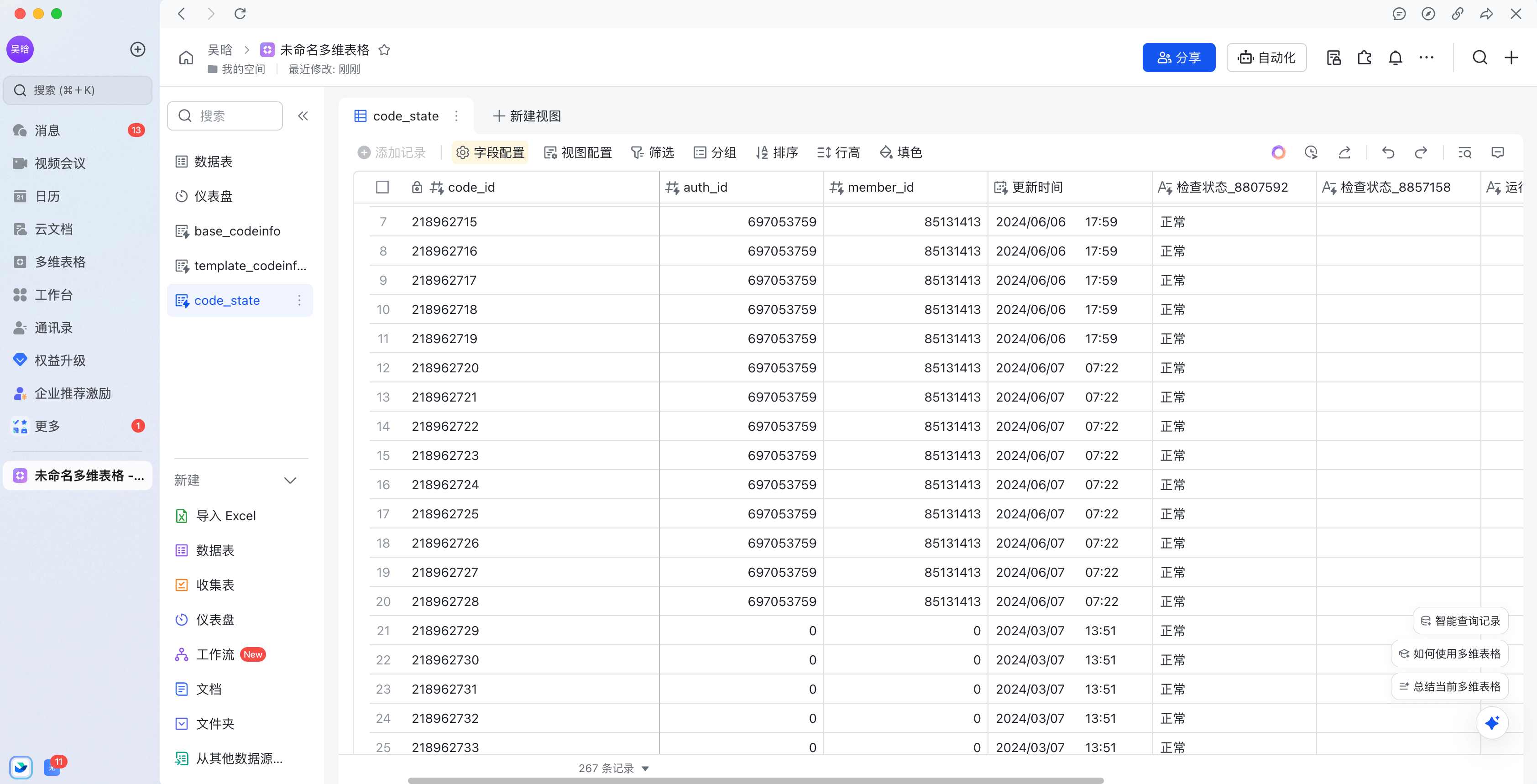Open 筛选 filter dropdown
Viewport: 1537px width, 784px height.
point(652,152)
